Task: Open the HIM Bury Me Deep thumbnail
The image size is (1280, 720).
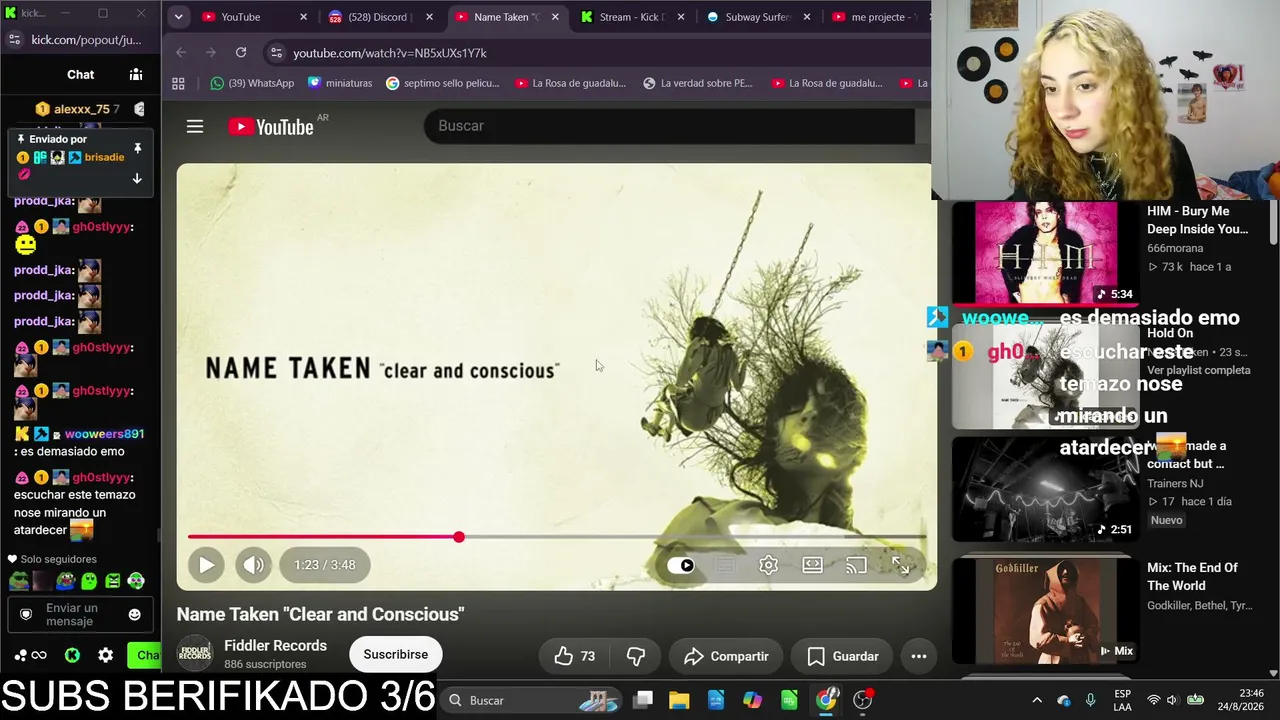Action: (x=1045, y=252)
